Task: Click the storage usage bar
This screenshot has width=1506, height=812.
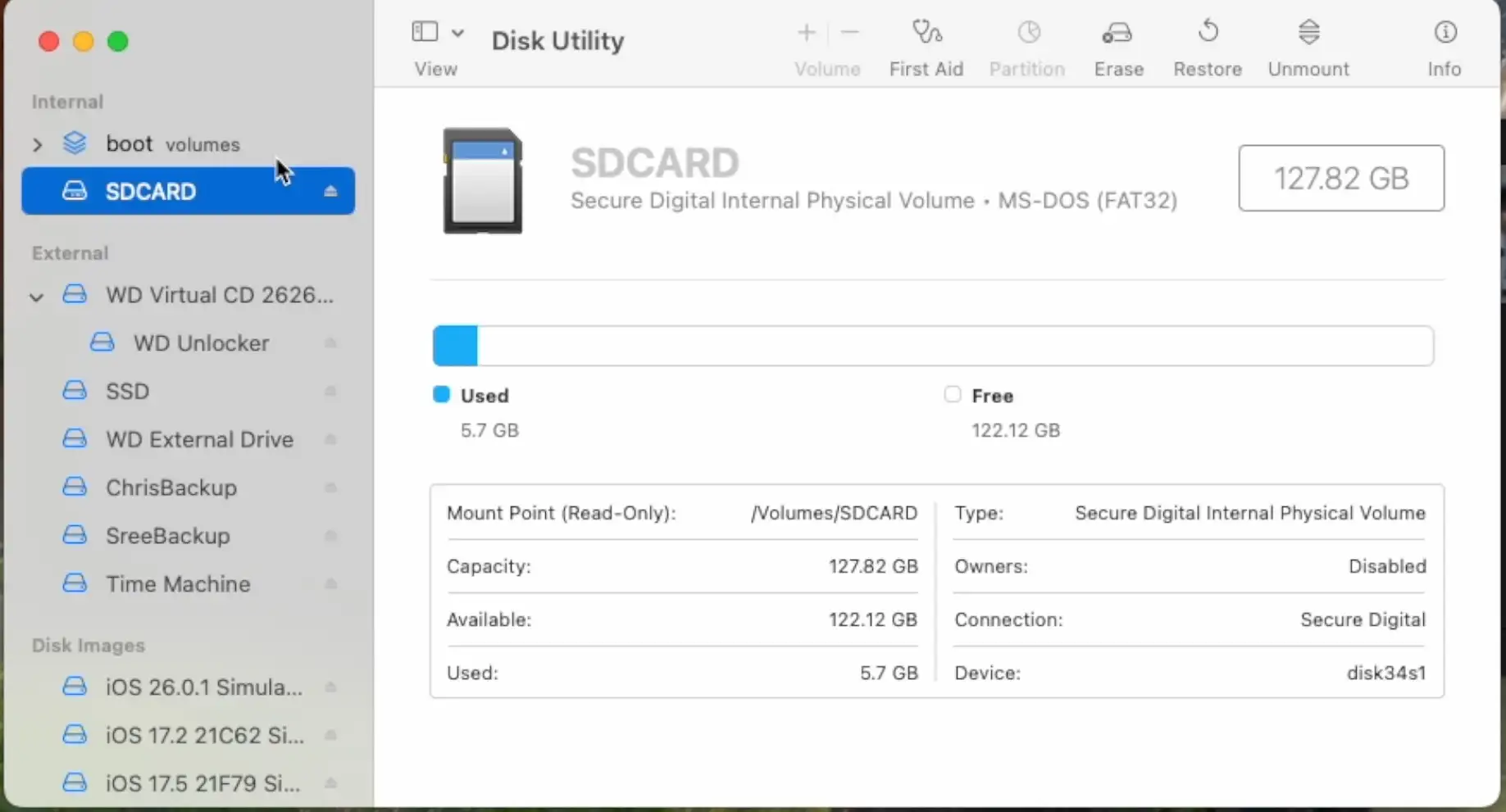Action: click(x=934, y=345)
